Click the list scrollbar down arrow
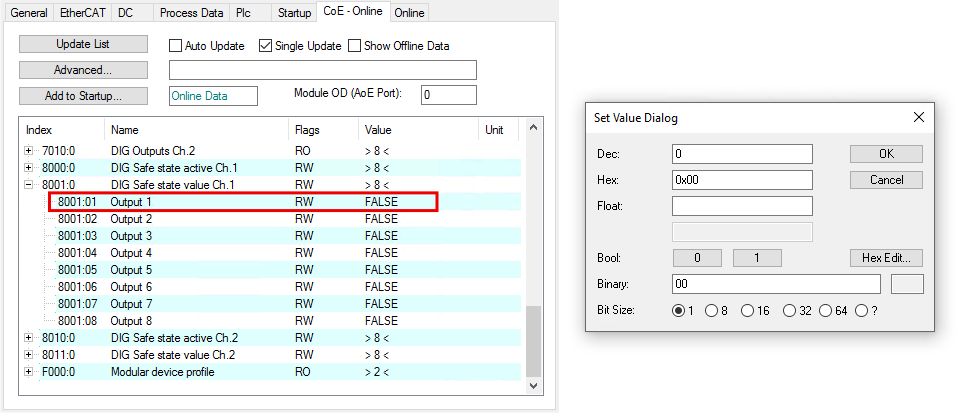The height and width of the screenshot is (413, 956). (x=533, y=386)
